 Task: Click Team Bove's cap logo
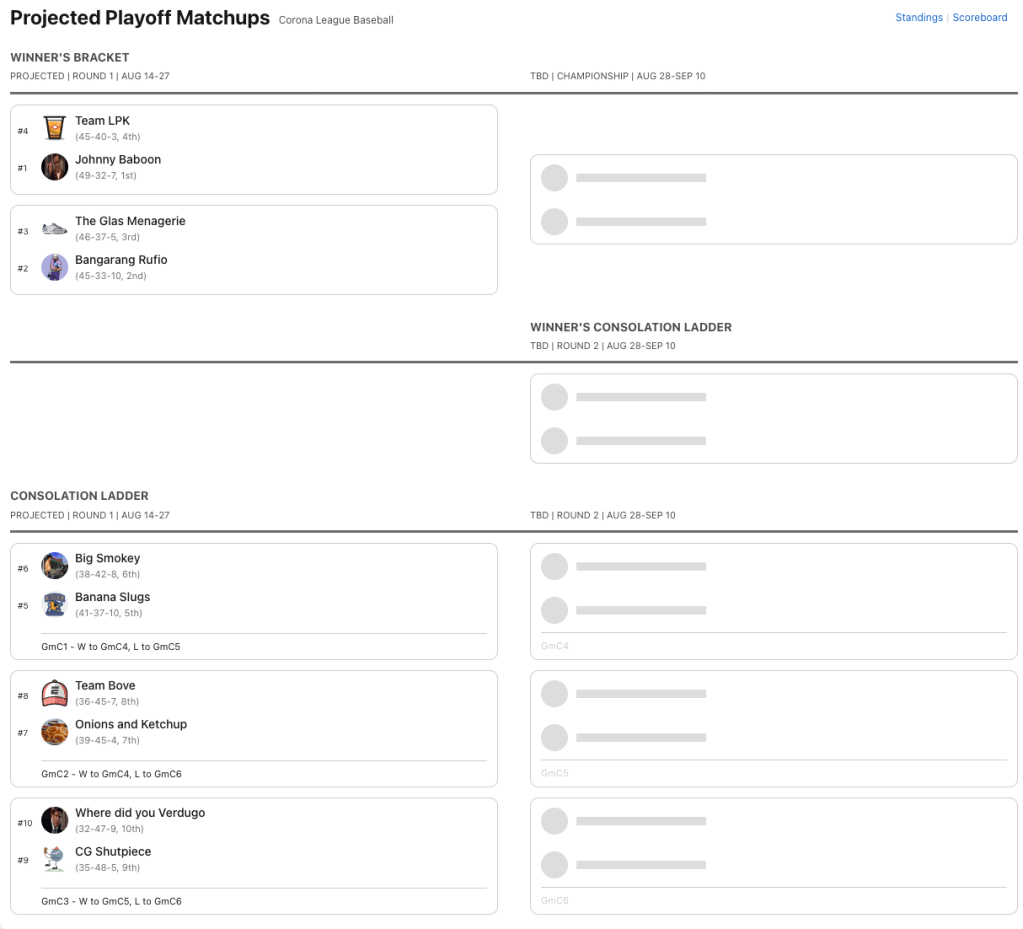[x=54, y=693]
